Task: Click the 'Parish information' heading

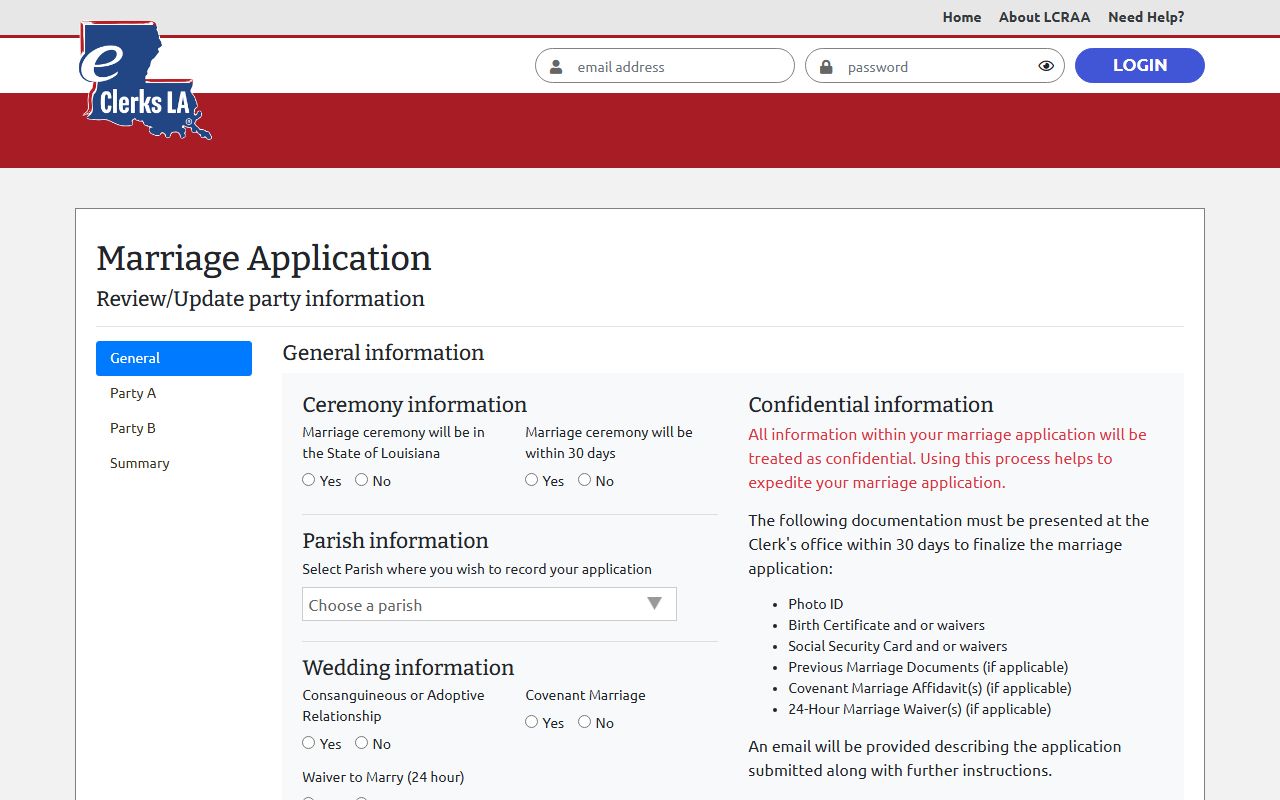Action: 396,541
